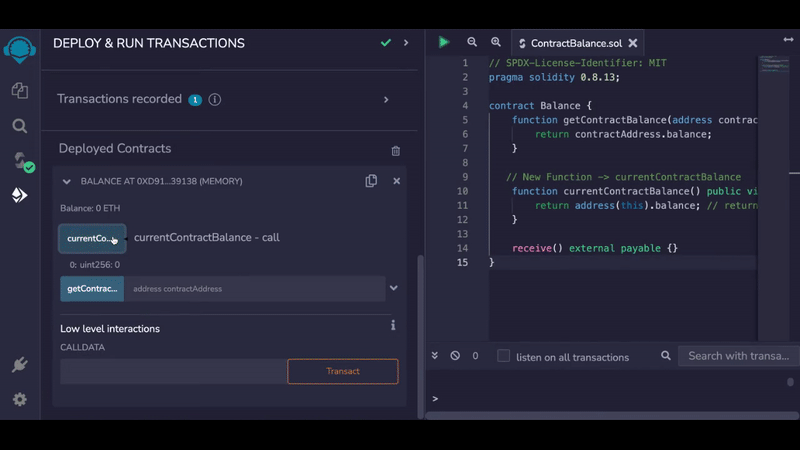Select the ContractBalance.sol editor tab
The height and width of the screenshot is (450, 800).
[575, 43]
